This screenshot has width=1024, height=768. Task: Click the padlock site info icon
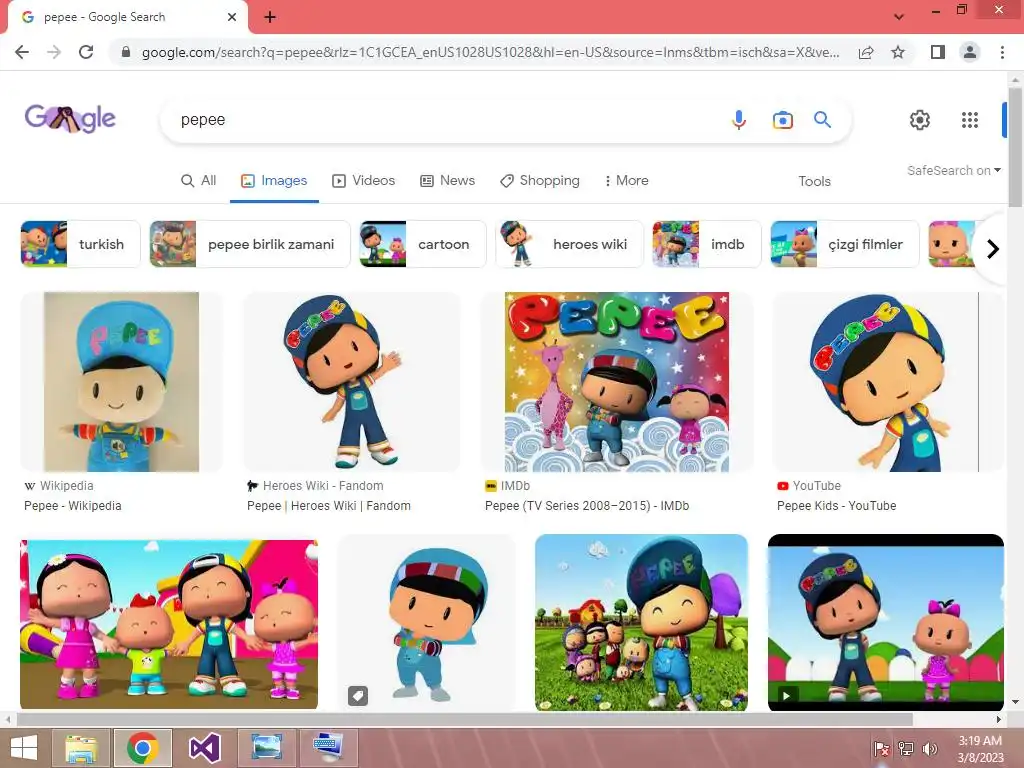tap(126, 52)
